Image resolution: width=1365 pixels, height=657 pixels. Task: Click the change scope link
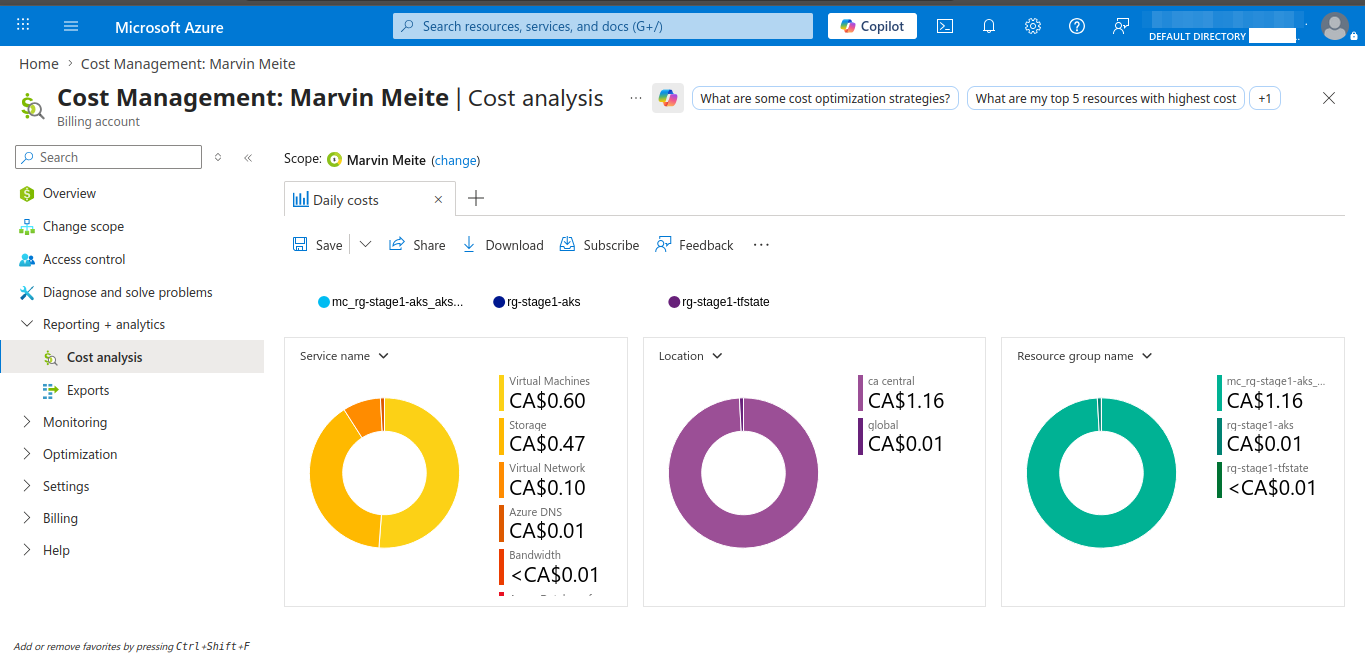pos(455,160)
